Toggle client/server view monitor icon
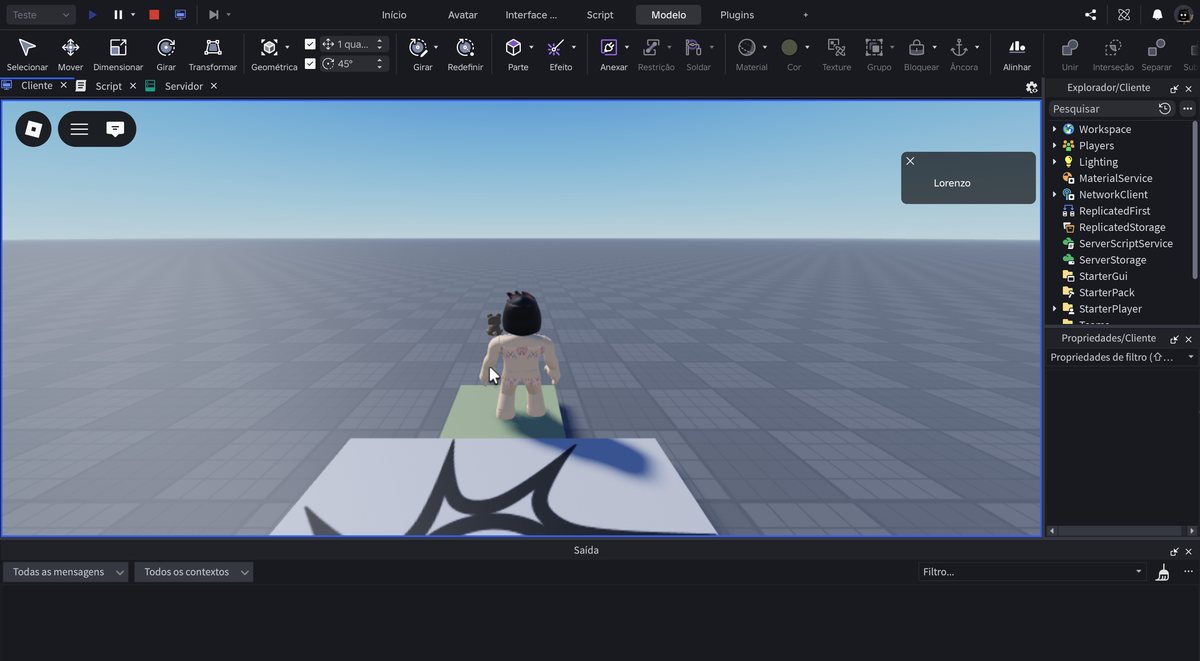This screenshot has height=661, width=1200. tap(180, 15)
